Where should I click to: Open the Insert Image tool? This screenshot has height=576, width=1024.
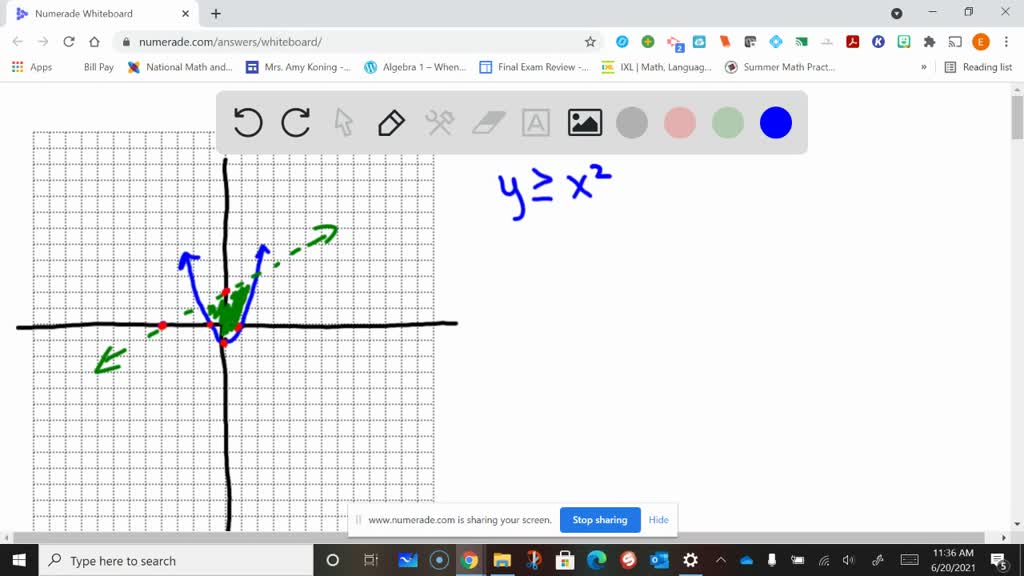click(x=584, y=122)
